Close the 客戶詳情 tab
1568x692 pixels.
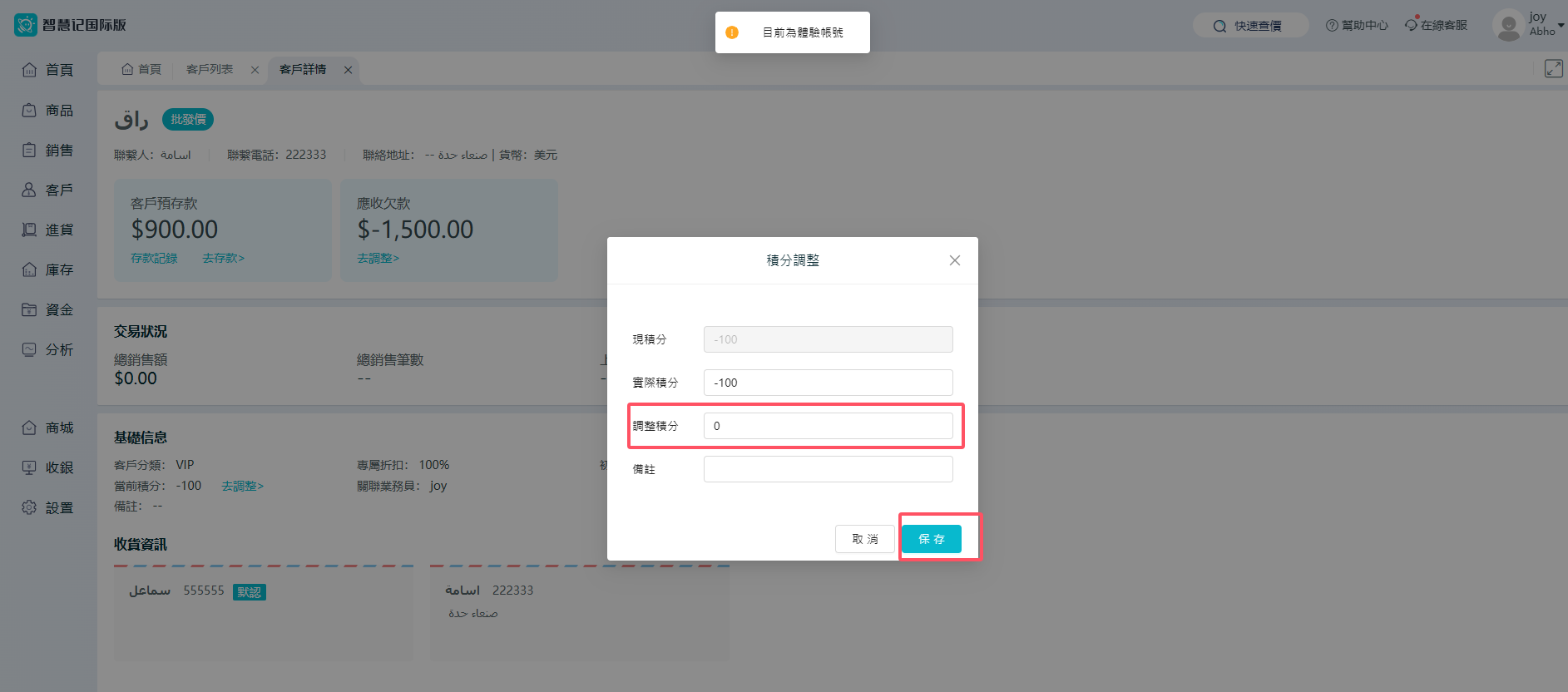[x=349, y=70]
